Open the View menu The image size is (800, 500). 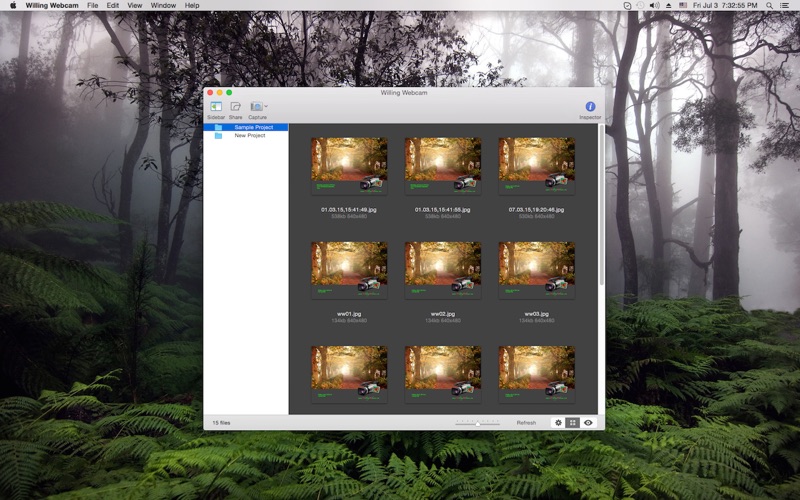[135, 5]
